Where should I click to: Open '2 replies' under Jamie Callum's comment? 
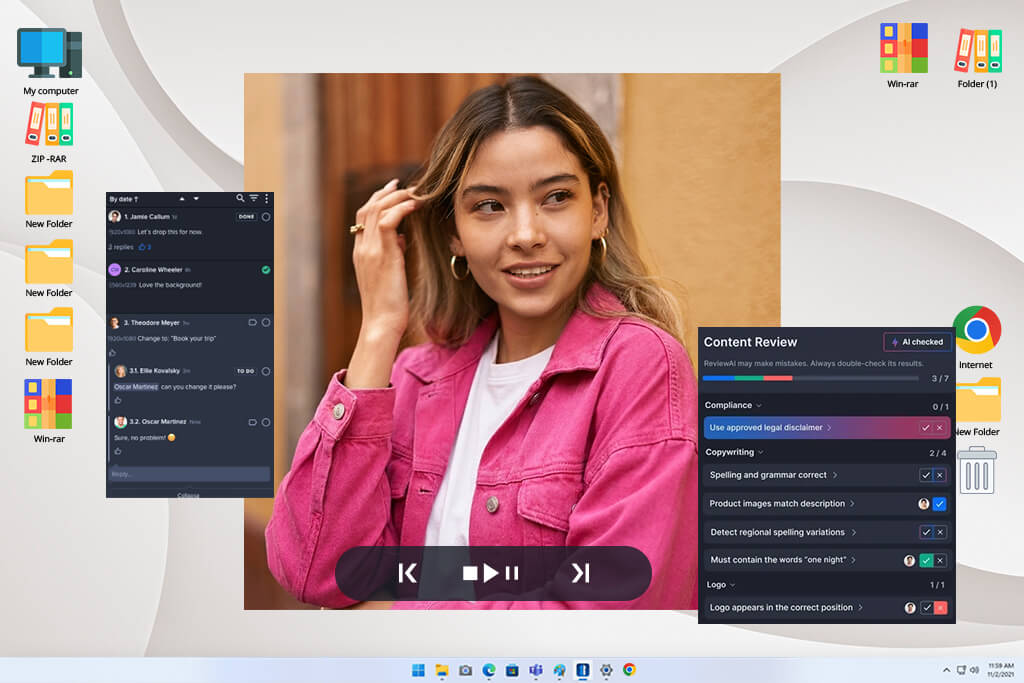(121, 247)
